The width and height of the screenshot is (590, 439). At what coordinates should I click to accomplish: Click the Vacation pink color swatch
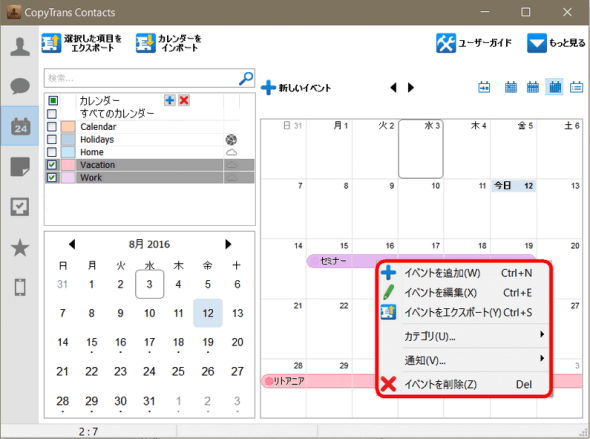pyautogui.click(x=68, y=165)
